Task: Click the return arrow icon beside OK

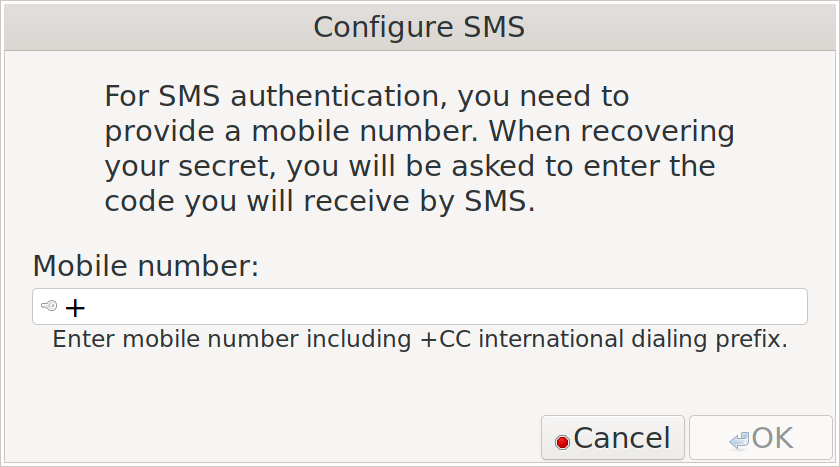Action: click(x=739, y=440)
